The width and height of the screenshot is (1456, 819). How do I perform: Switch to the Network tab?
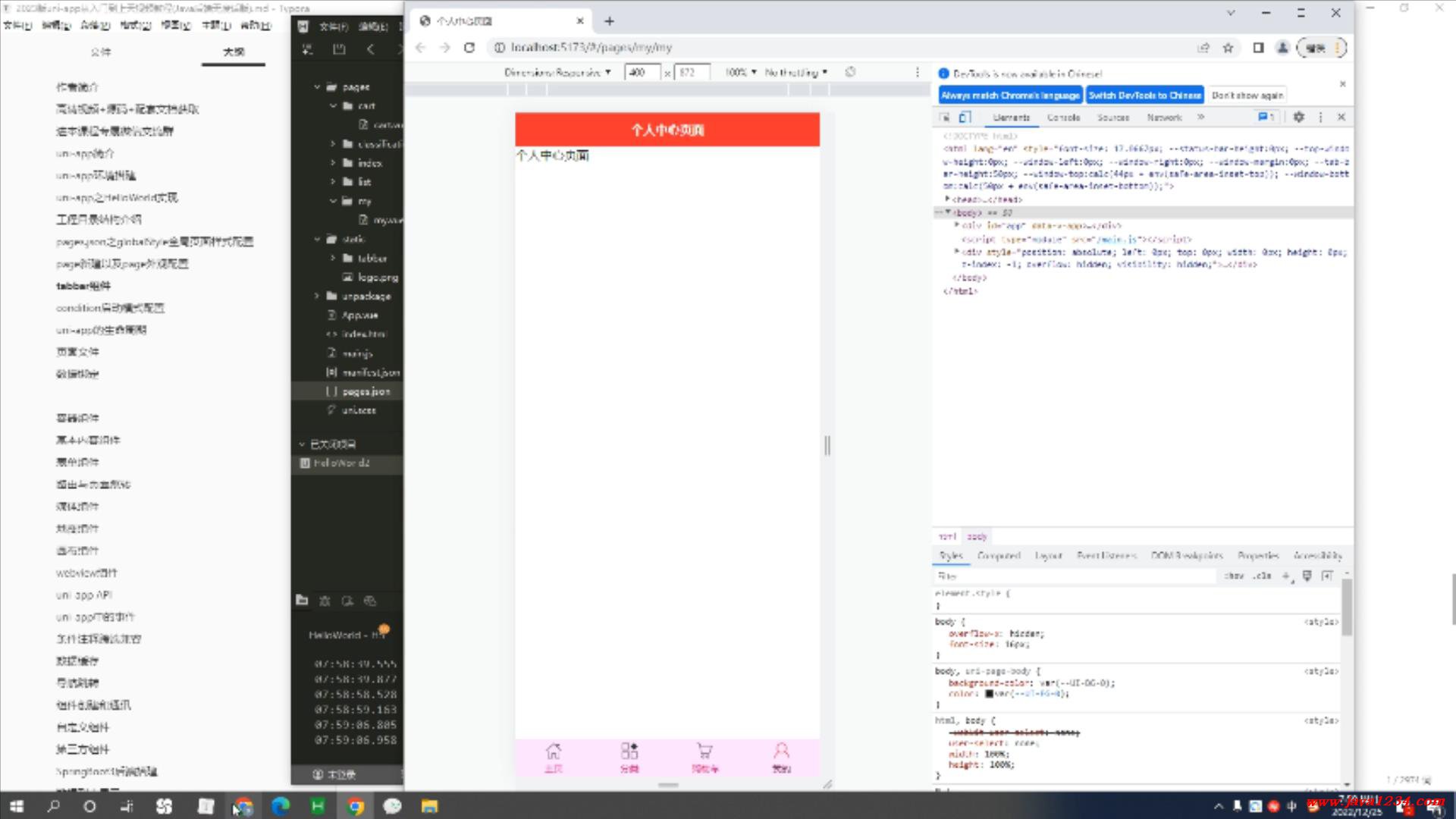pos(1164,118)
